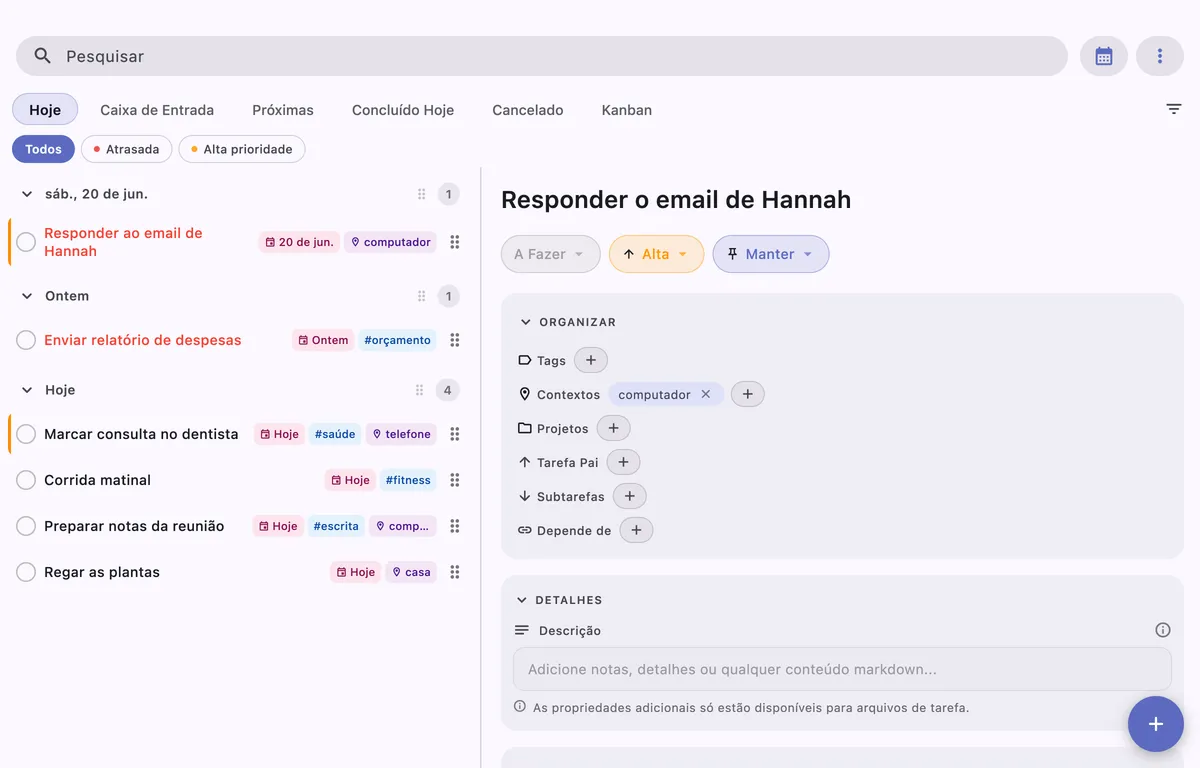Open the Caixa de Entrada tab
Screen dimensions: 1200x768
(x=157, y=110)
